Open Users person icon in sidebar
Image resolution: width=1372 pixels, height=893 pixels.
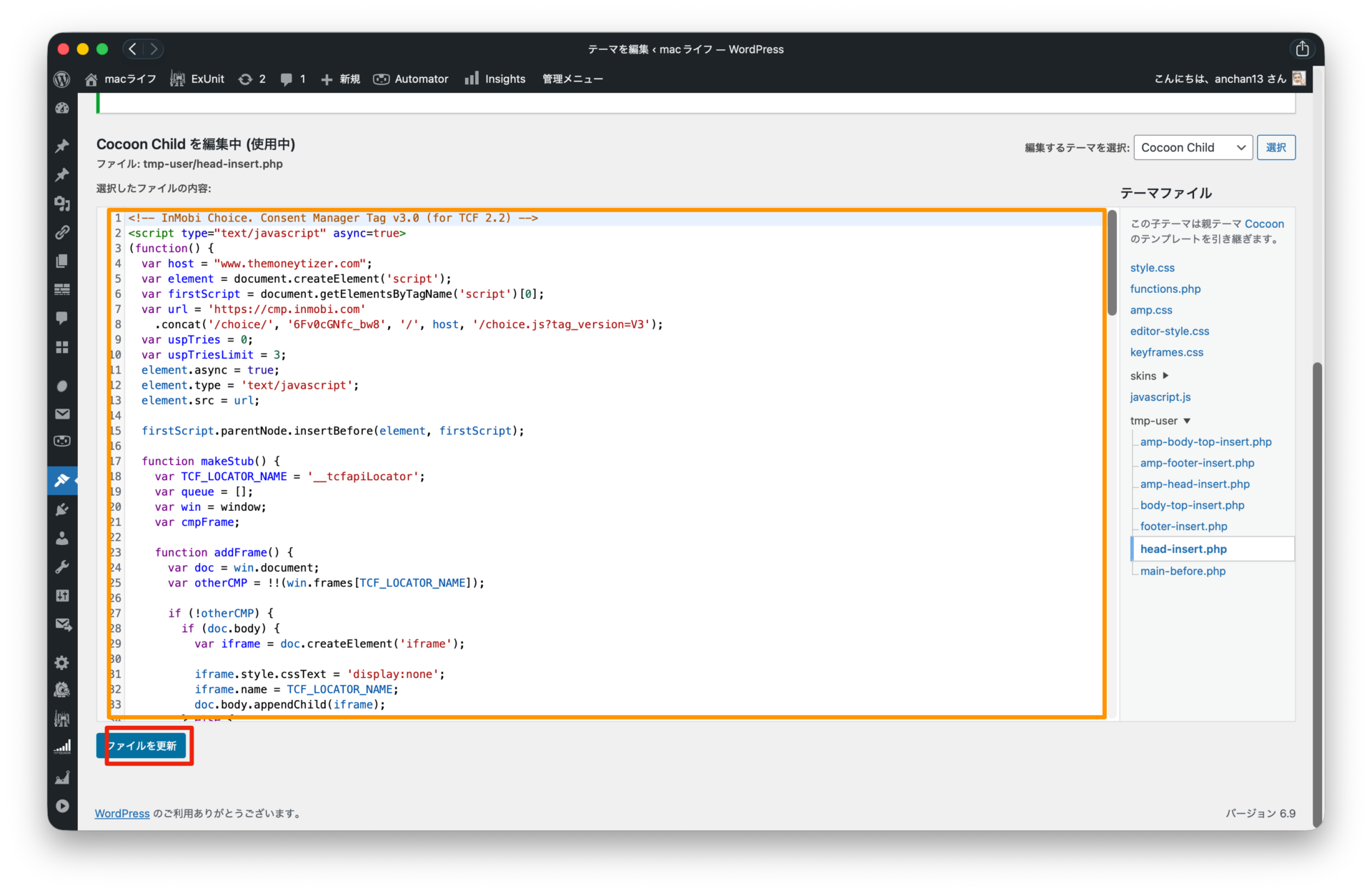(x=62, y=538)
